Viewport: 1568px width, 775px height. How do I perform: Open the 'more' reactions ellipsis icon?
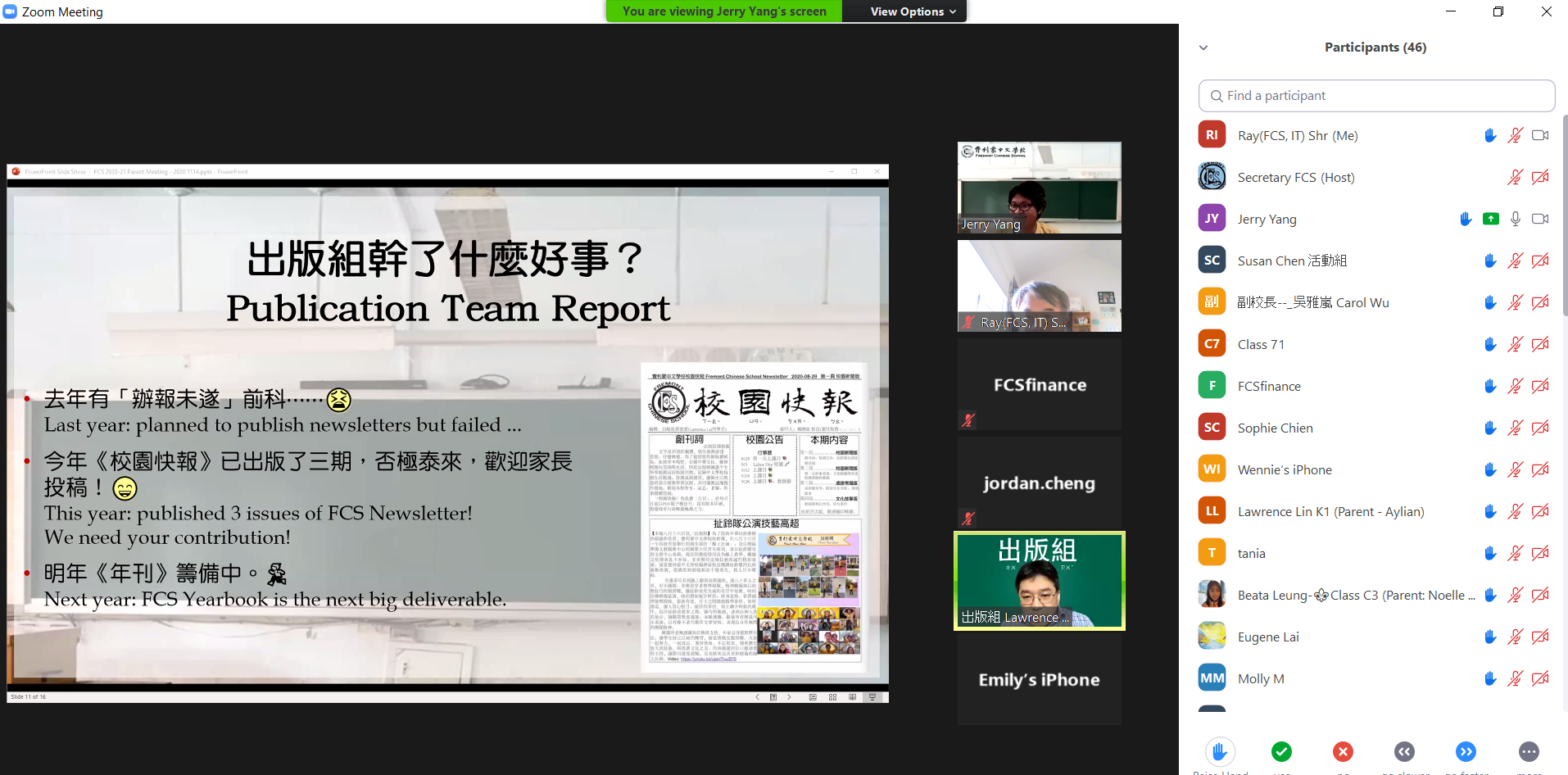pyautogui.click(x=1528, y=751)
